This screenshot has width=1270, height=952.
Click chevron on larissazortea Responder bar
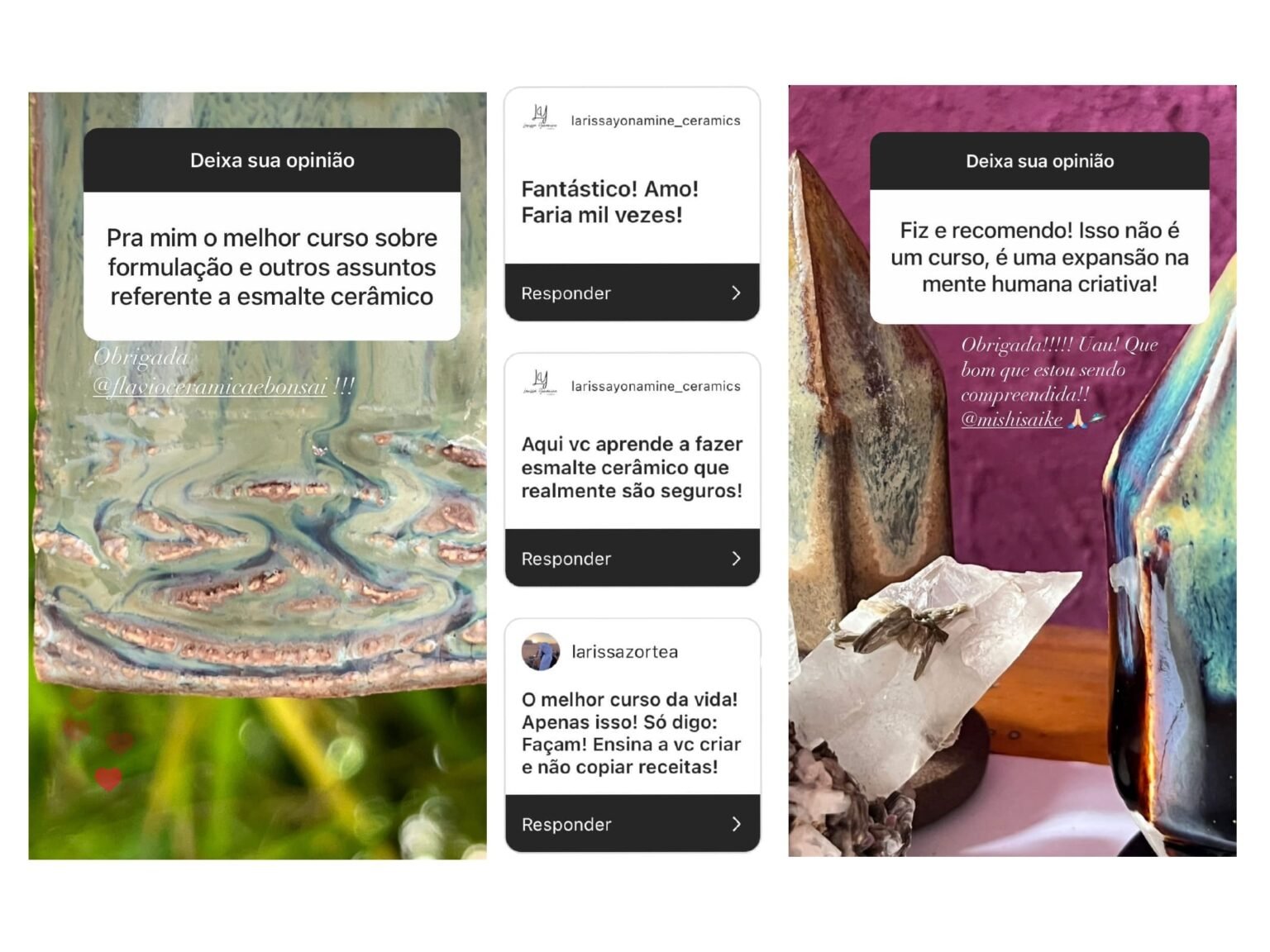click(x=736, y=824)
